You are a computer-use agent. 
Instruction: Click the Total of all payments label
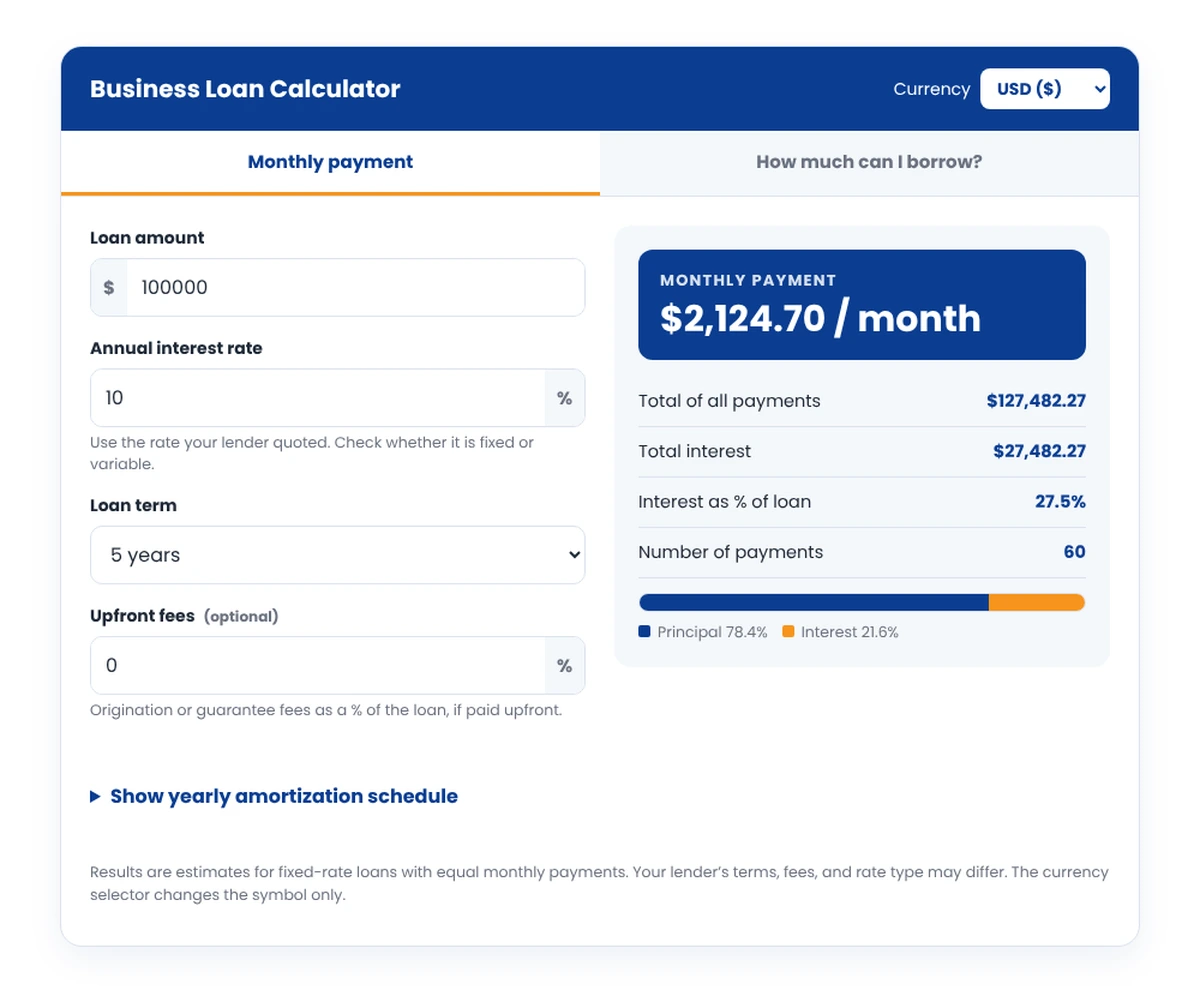[x=729, y=401]
